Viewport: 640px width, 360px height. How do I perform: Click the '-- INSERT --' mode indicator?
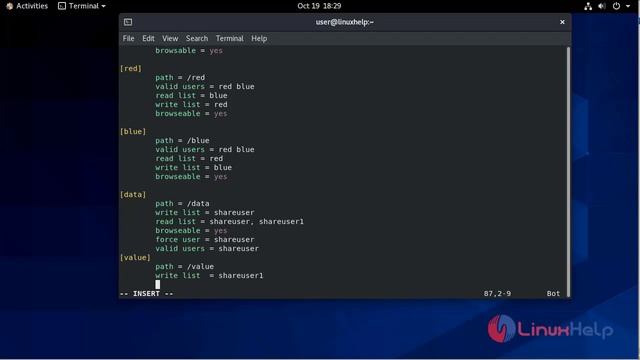pyautogui.click(x=147, y=293)
